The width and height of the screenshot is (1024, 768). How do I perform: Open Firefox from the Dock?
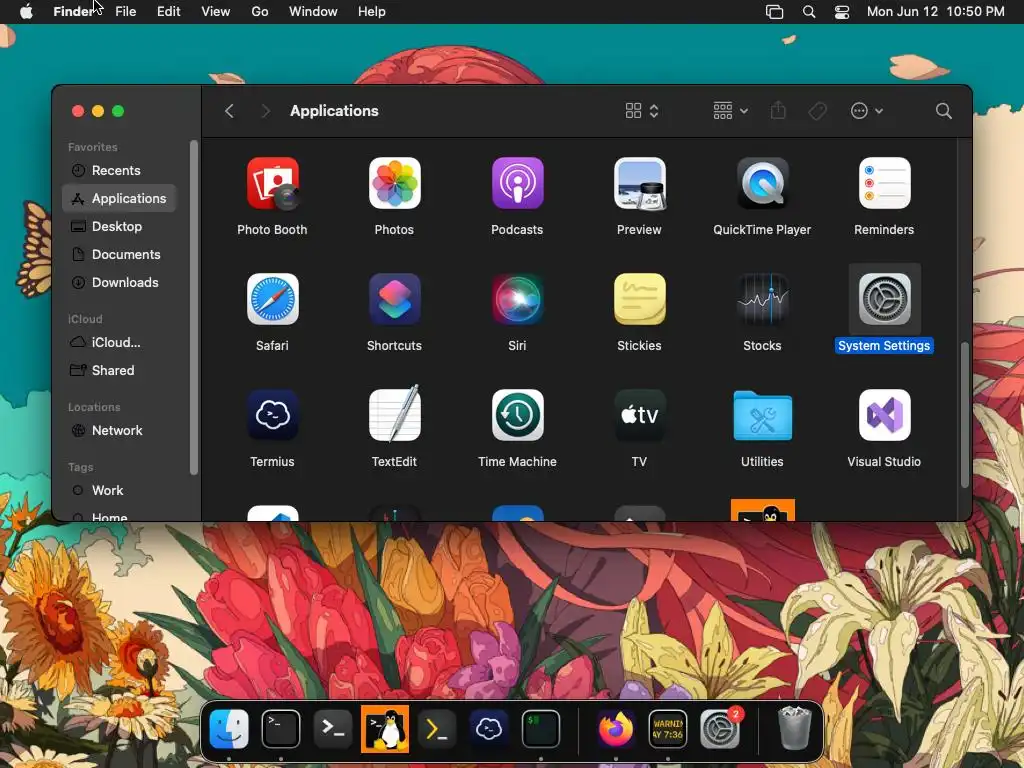coord(616,729)
